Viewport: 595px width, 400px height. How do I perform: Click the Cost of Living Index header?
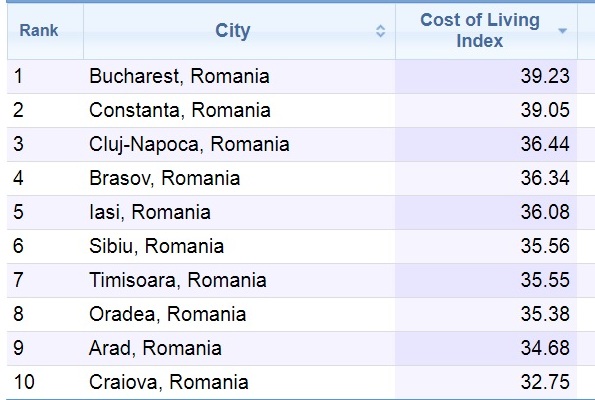coord(480,30)
